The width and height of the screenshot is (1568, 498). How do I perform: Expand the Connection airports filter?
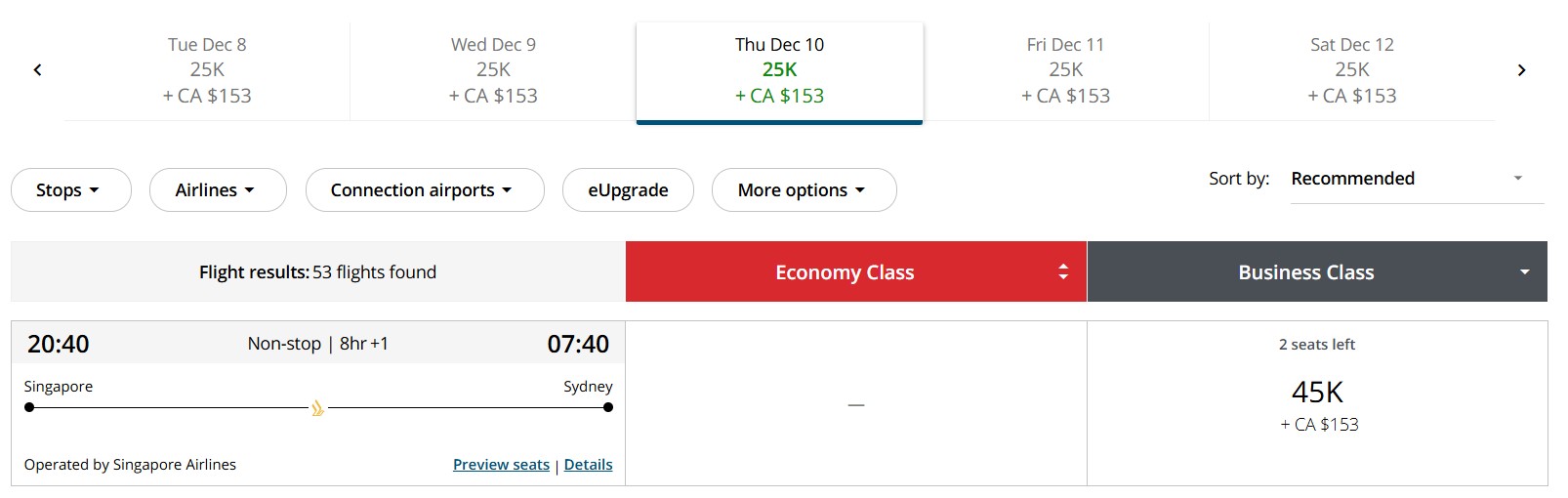[424, 190]
